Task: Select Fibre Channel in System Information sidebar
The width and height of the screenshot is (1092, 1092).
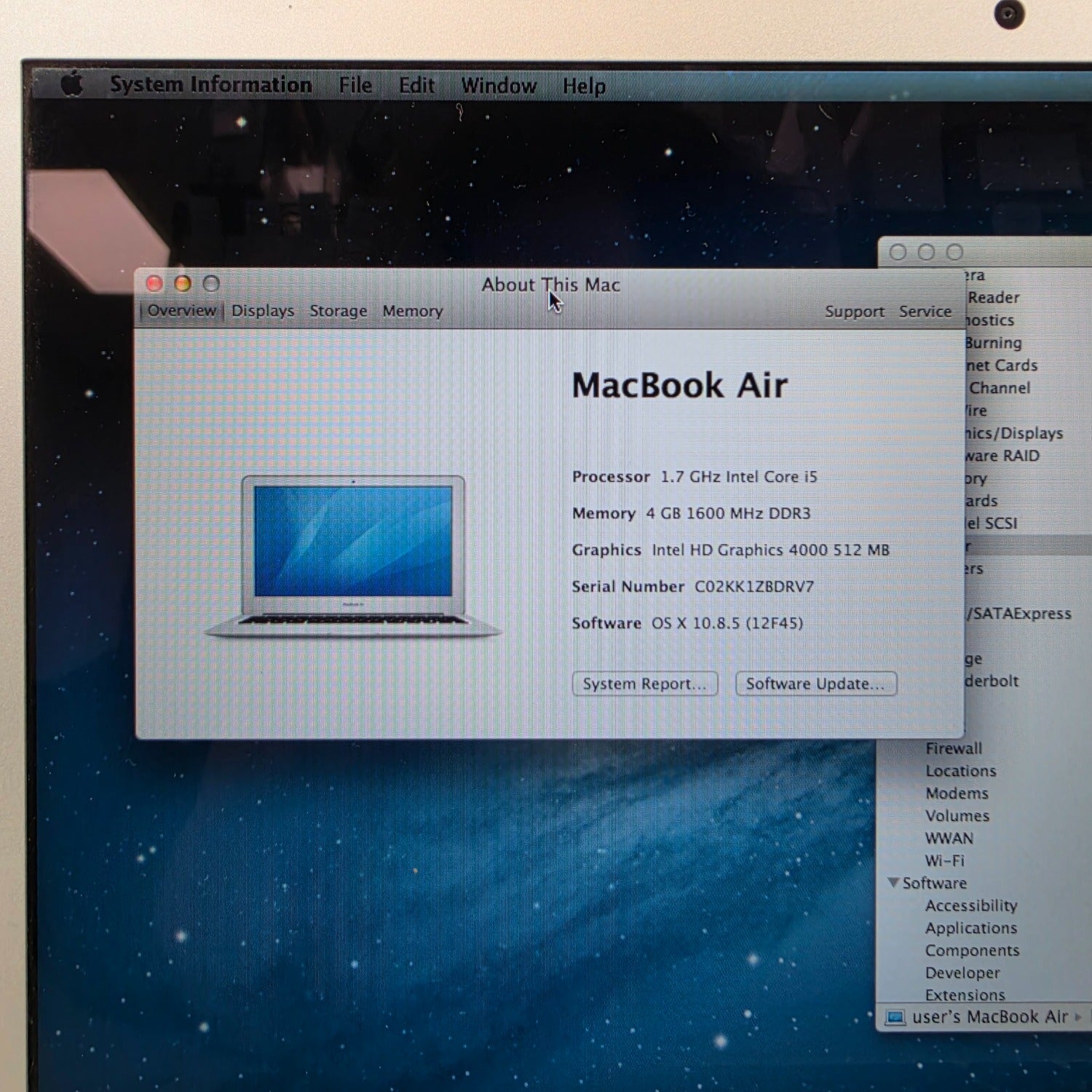Action: (999, 388)
